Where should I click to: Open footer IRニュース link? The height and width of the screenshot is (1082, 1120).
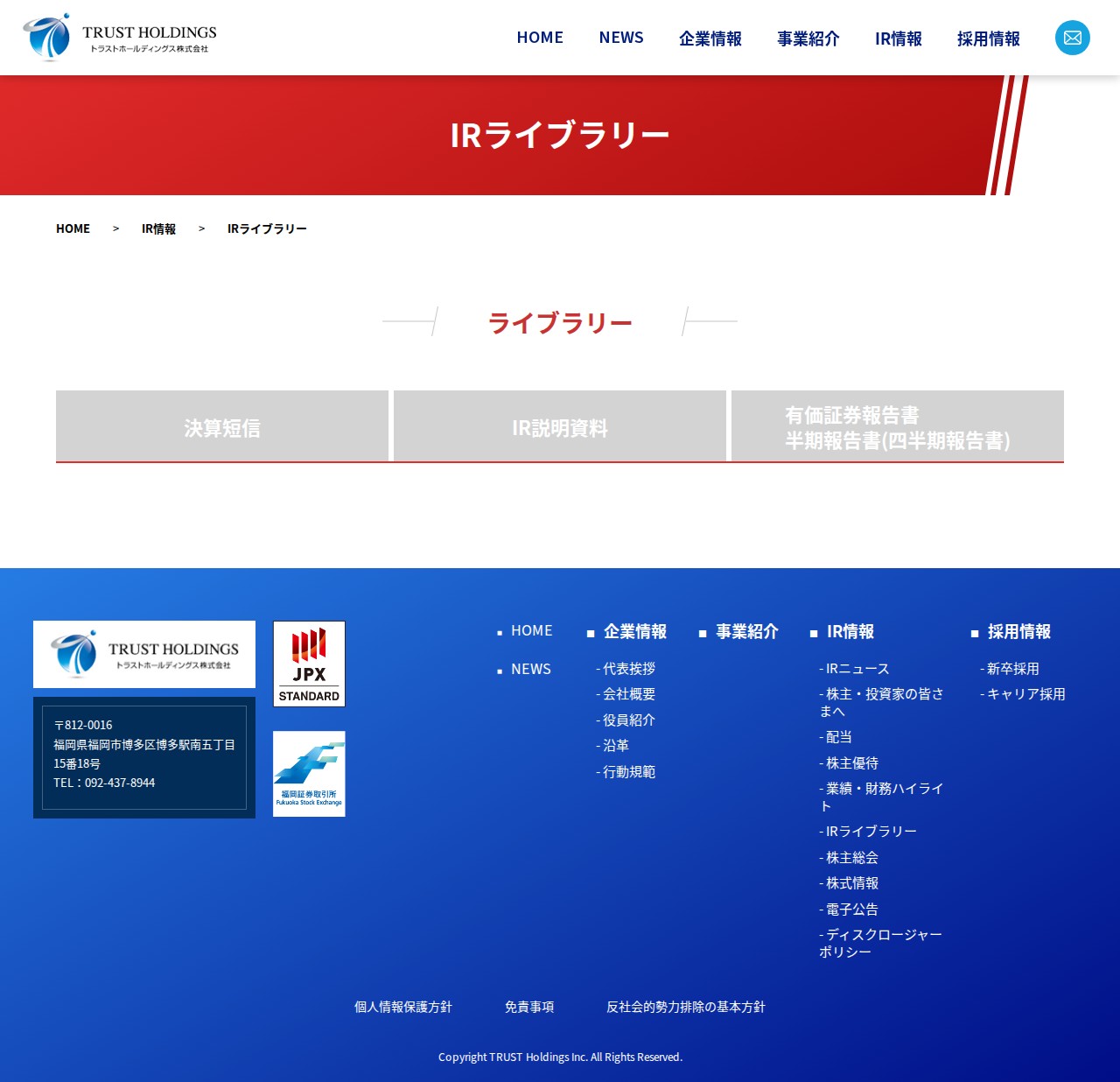tap(854, 669)
